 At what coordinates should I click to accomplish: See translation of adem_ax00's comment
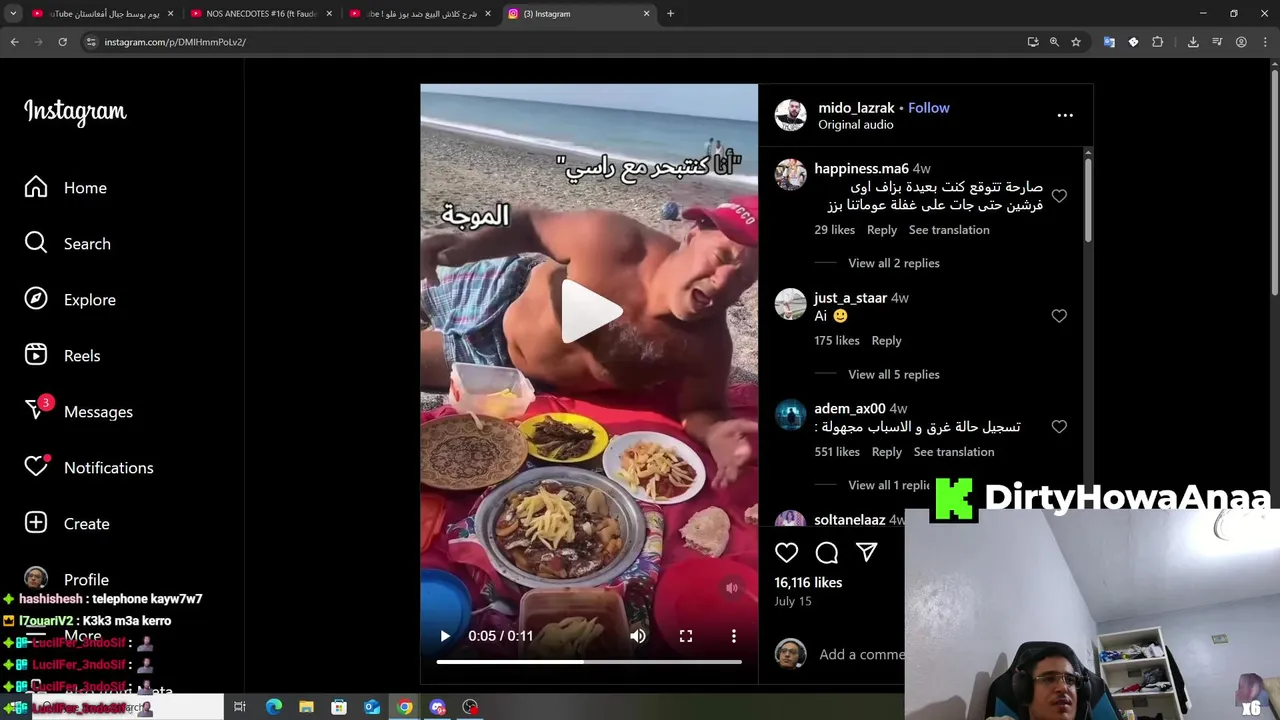(954, 452)
